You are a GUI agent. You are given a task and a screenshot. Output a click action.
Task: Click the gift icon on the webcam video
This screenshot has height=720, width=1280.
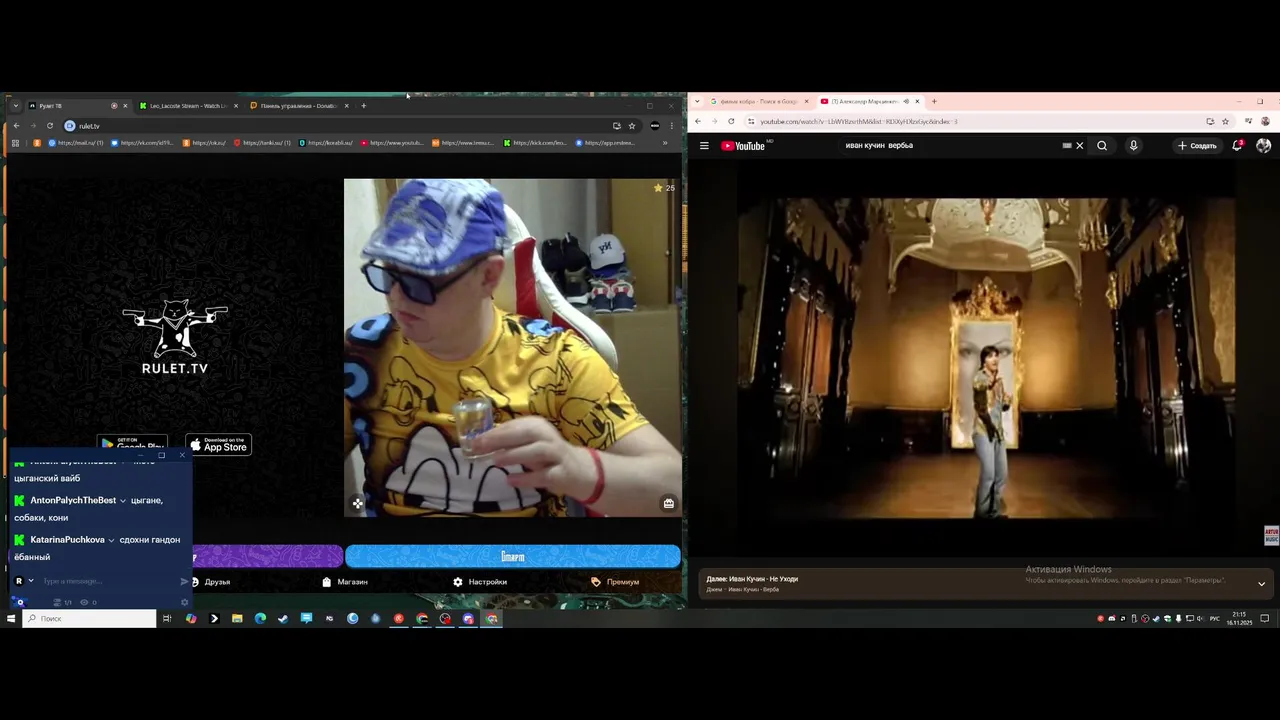tap(669, 503)
